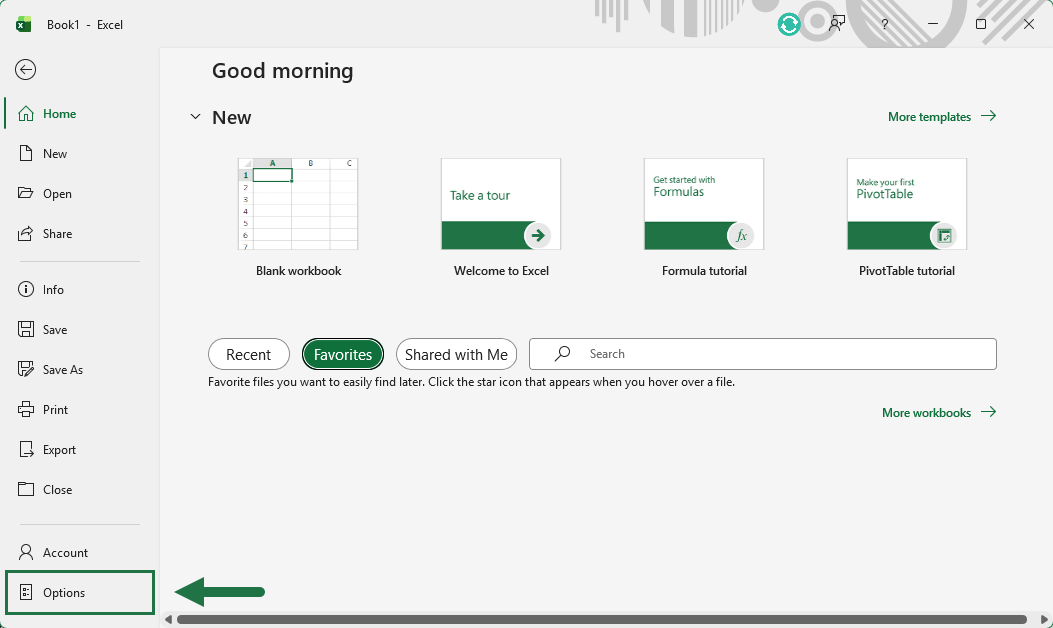Viewport: 1053px width, 628px height.
Task: Switch to the Recent tab
Action: click(248, 354)
